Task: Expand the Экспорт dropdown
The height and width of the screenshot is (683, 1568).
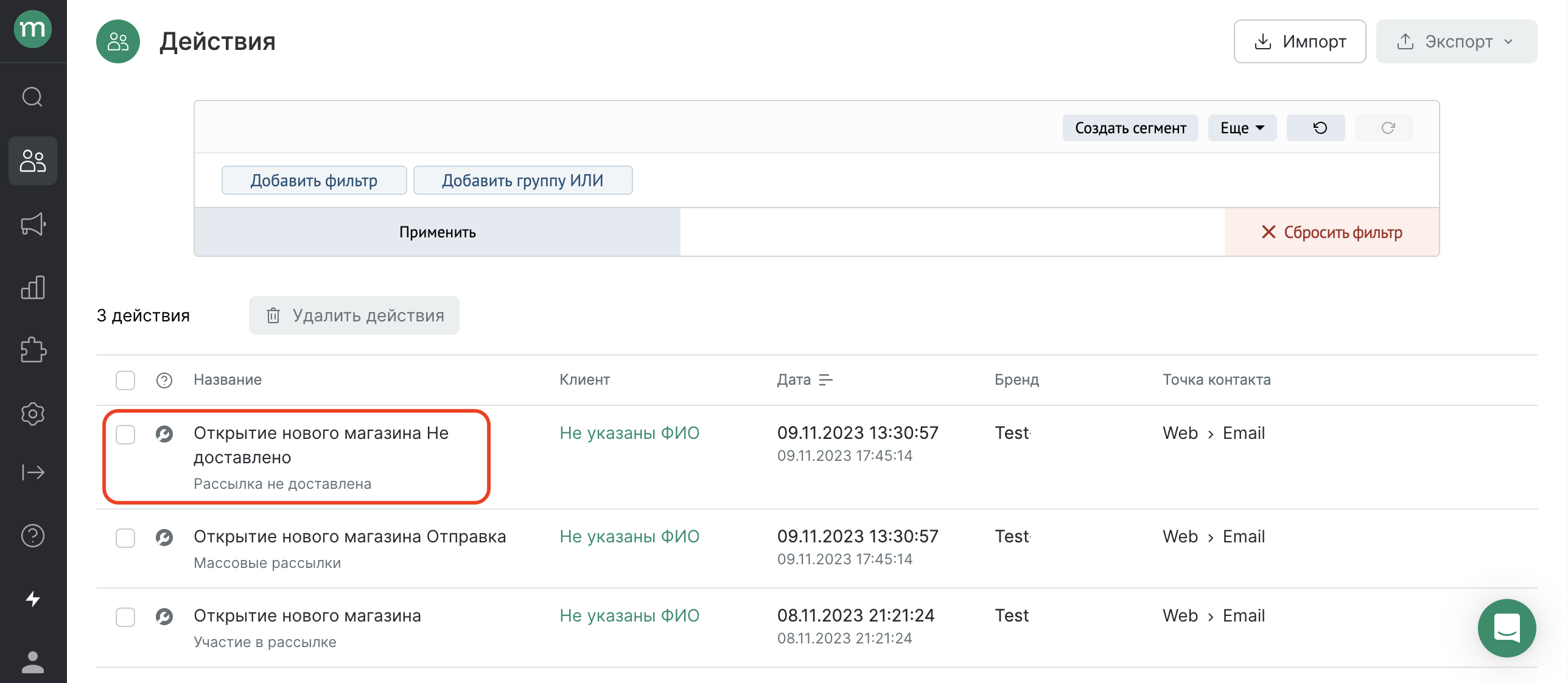Action: (x=1457, y=41)
